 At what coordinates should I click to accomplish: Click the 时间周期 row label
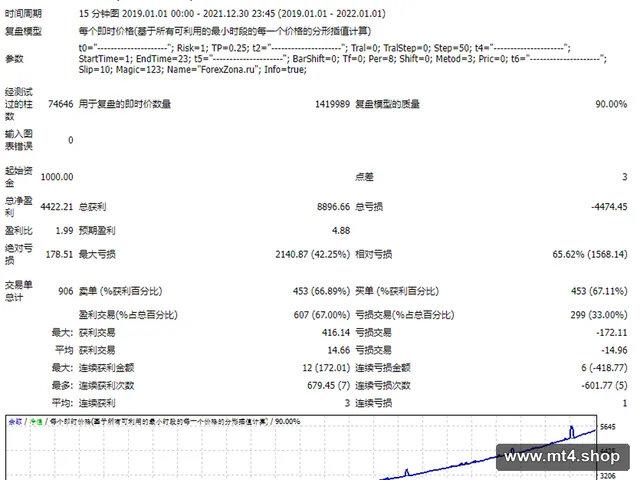(23, 13)
